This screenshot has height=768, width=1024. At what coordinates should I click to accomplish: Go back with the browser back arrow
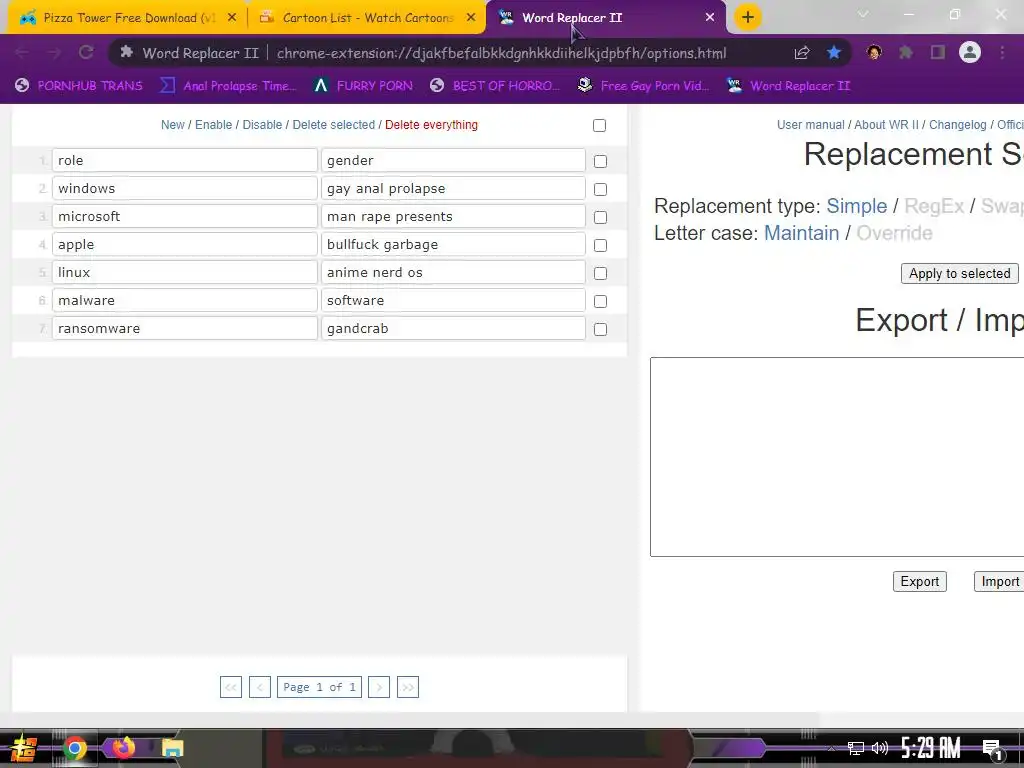[x=22, y=53]
